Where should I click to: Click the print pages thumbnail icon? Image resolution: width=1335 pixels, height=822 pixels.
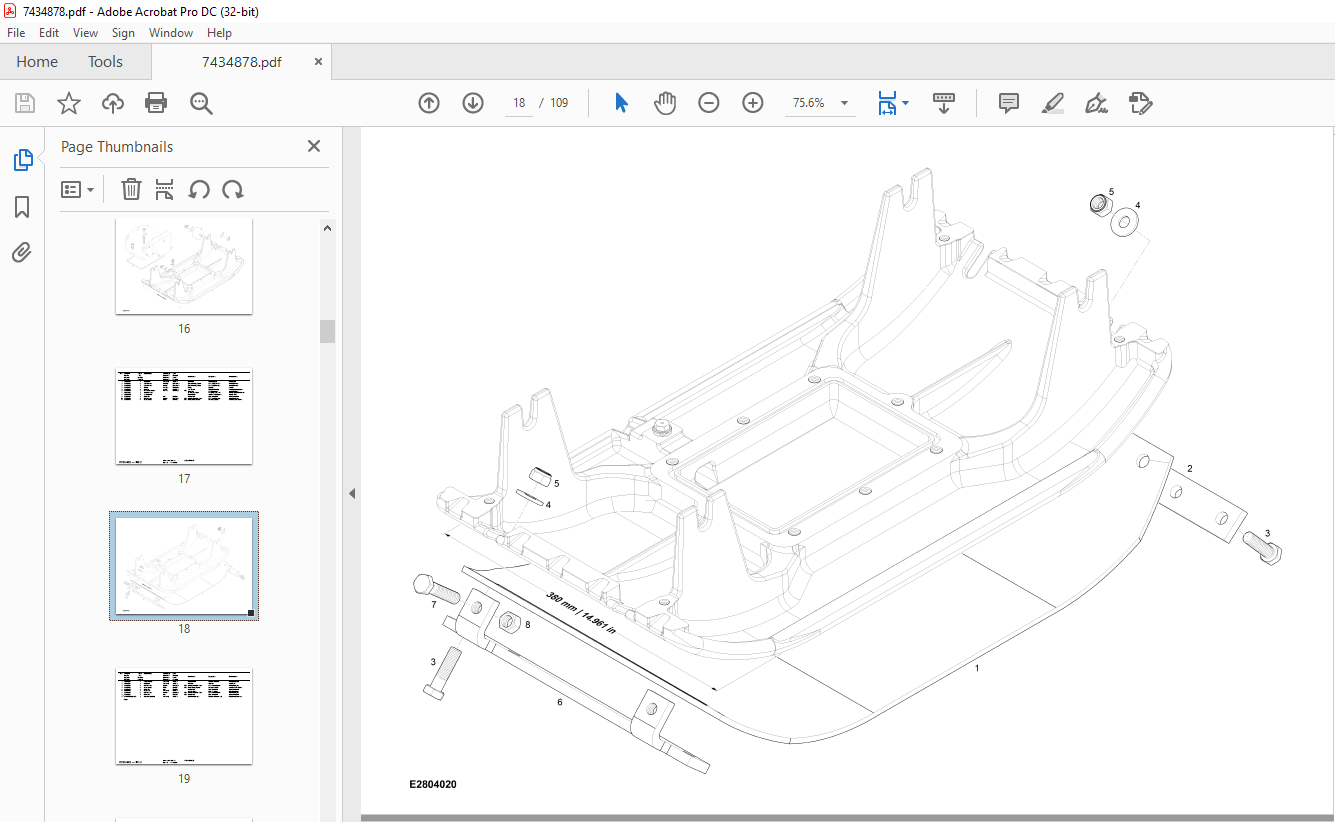165,189
